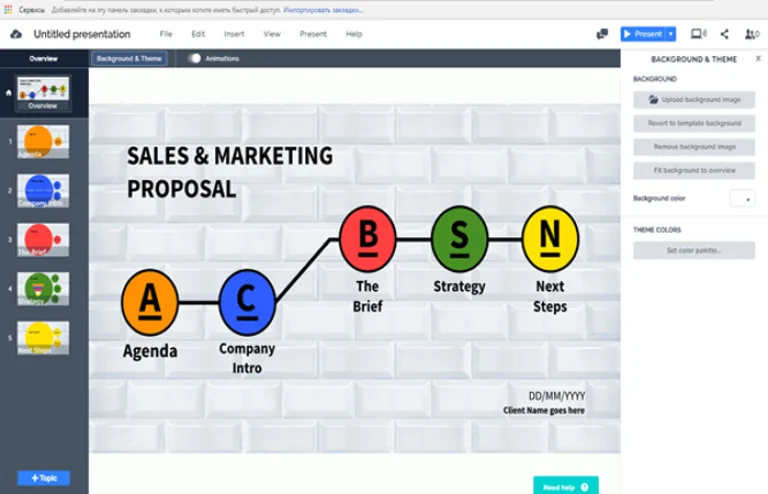
Task: Click the import bookmarks link
Action: tap(323, 9)
